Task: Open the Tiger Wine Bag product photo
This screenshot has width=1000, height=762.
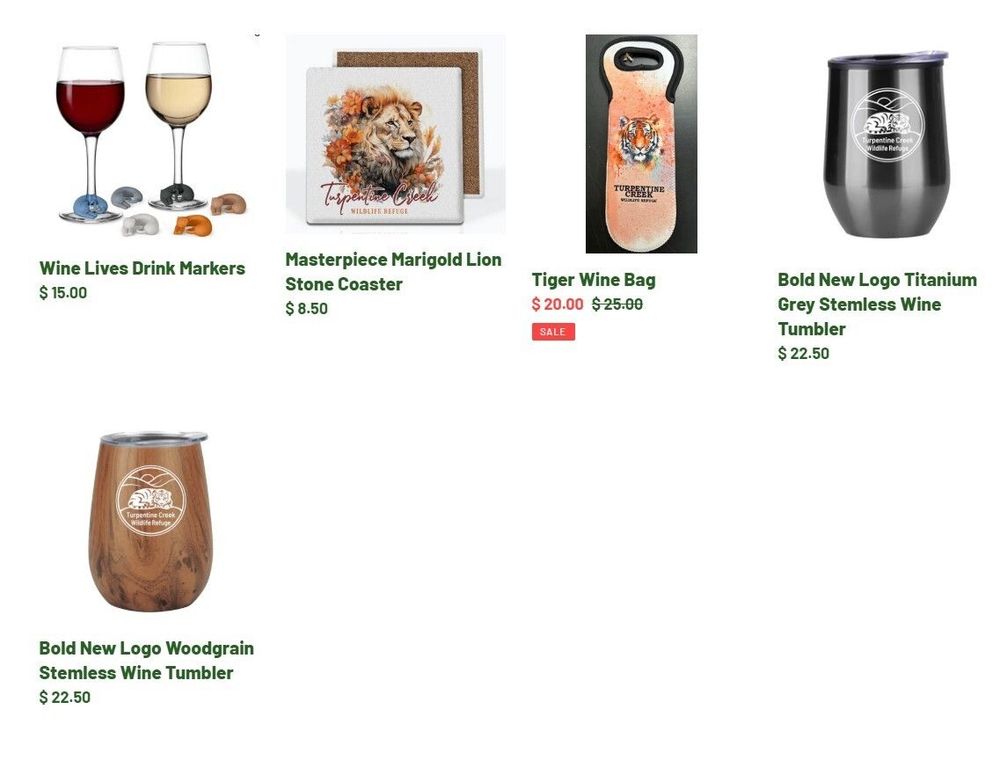Action: (641, 143)
